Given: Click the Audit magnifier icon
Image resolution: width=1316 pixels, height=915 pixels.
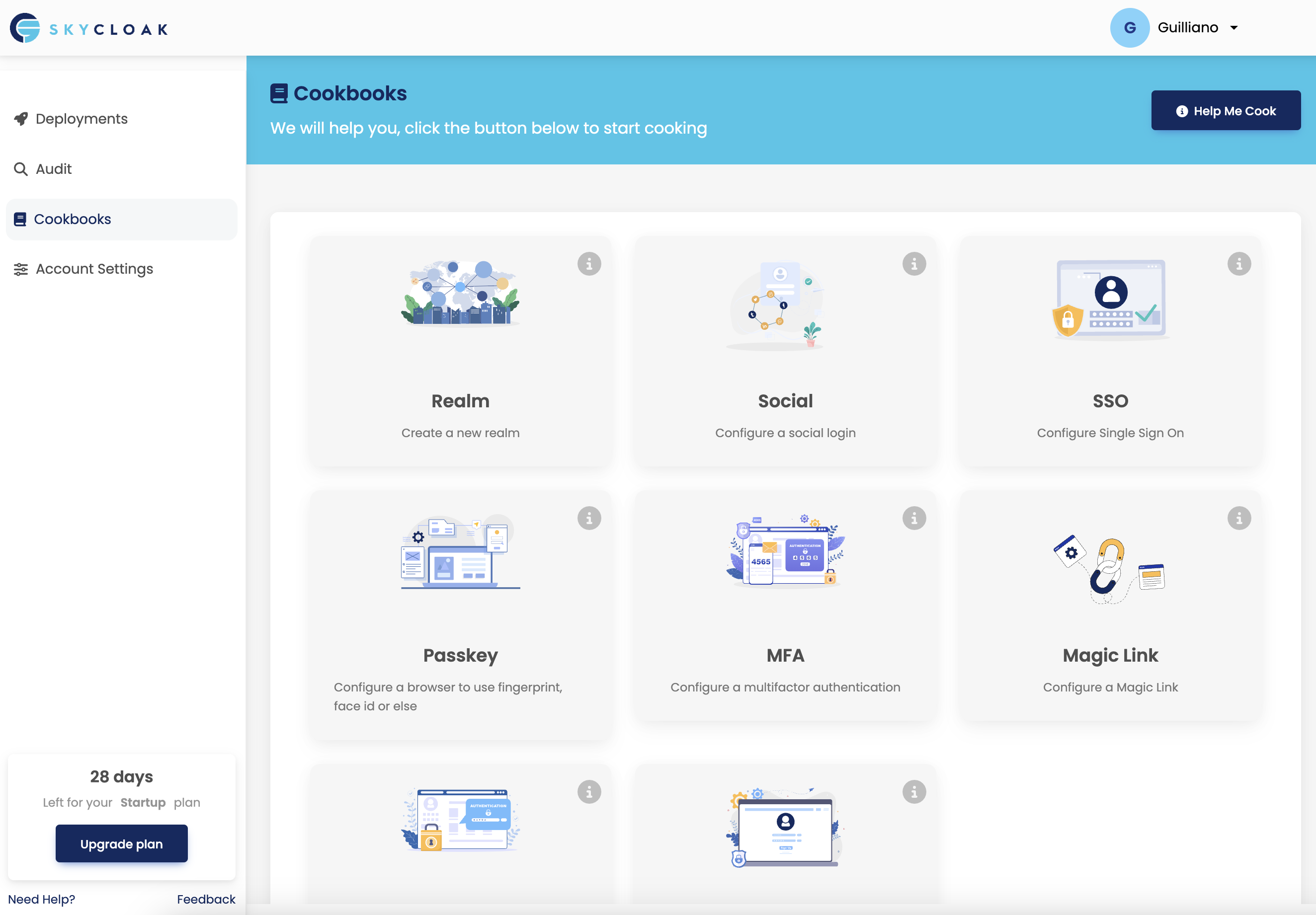Looking at the screenshot, I should pos(21,169).
